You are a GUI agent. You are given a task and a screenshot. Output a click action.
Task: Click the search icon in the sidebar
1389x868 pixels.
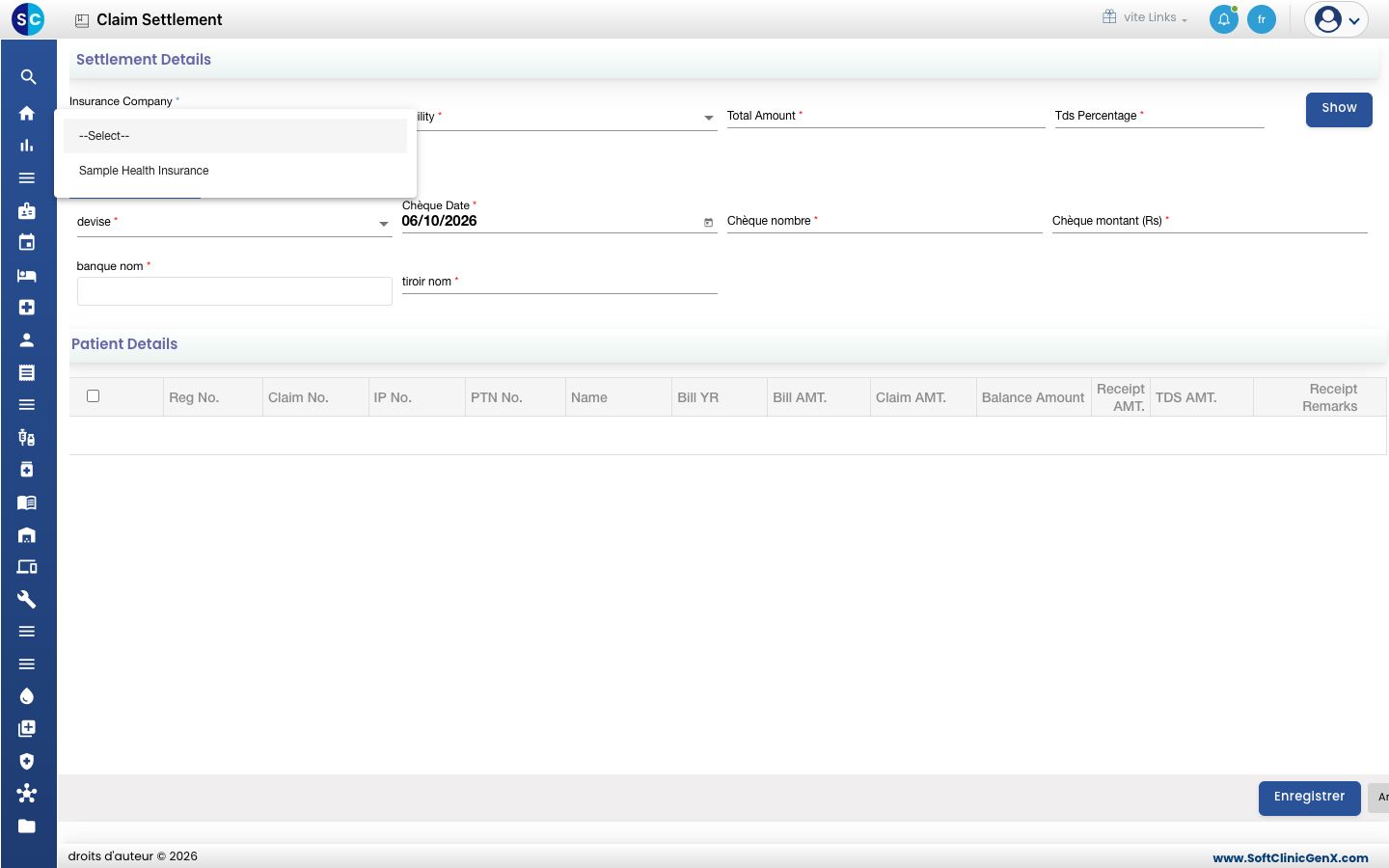(x=28, y=77)
